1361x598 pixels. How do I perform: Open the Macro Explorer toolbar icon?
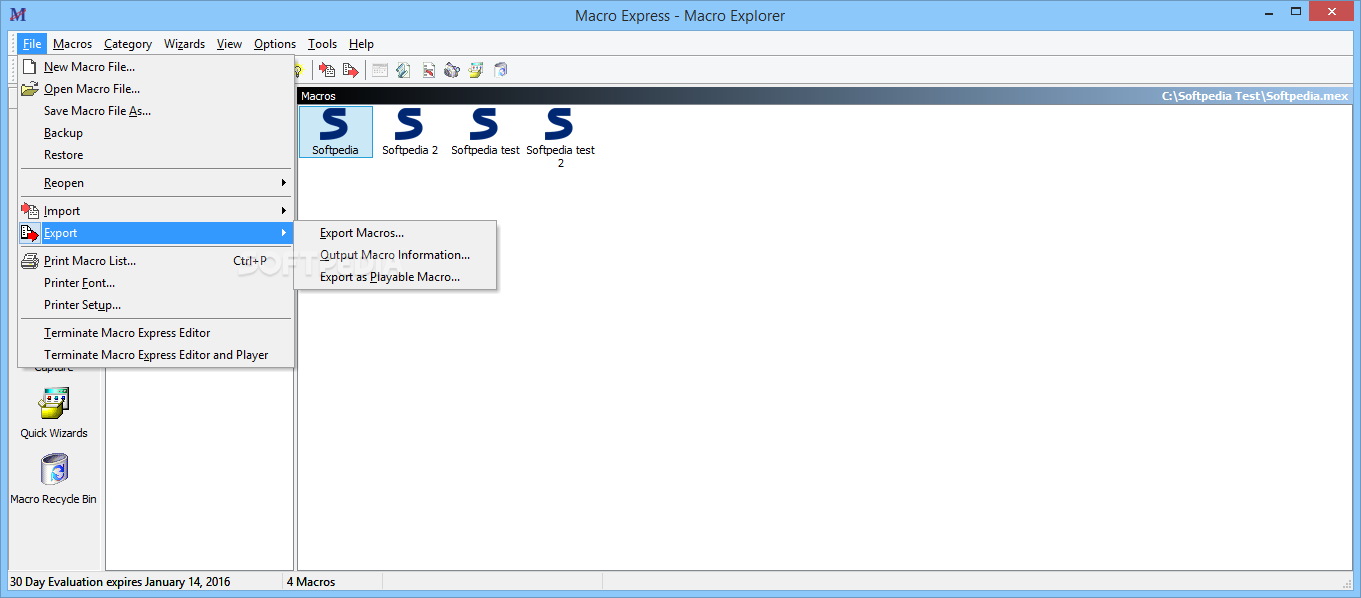click(380, 70)
